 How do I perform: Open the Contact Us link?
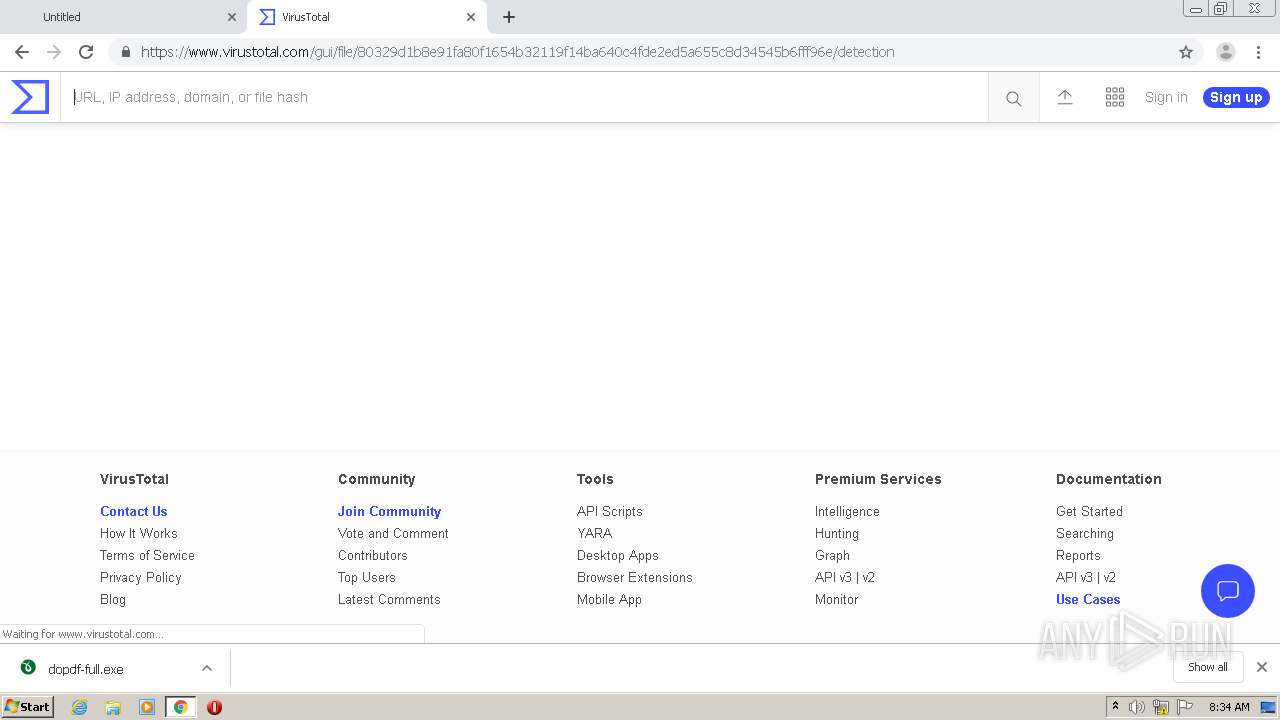pyautogui.click(x=134, y=511)
